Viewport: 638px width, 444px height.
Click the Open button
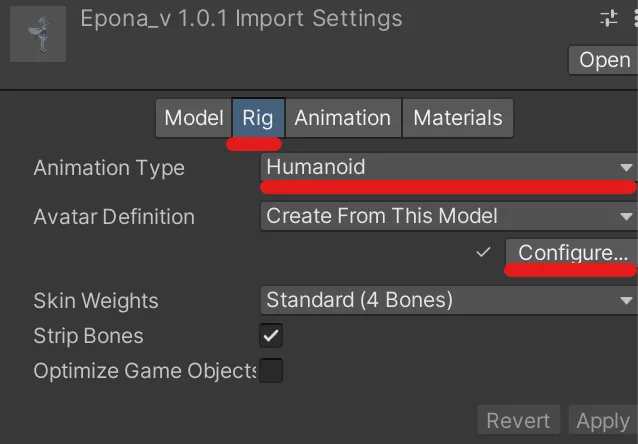tap(603, 60)
